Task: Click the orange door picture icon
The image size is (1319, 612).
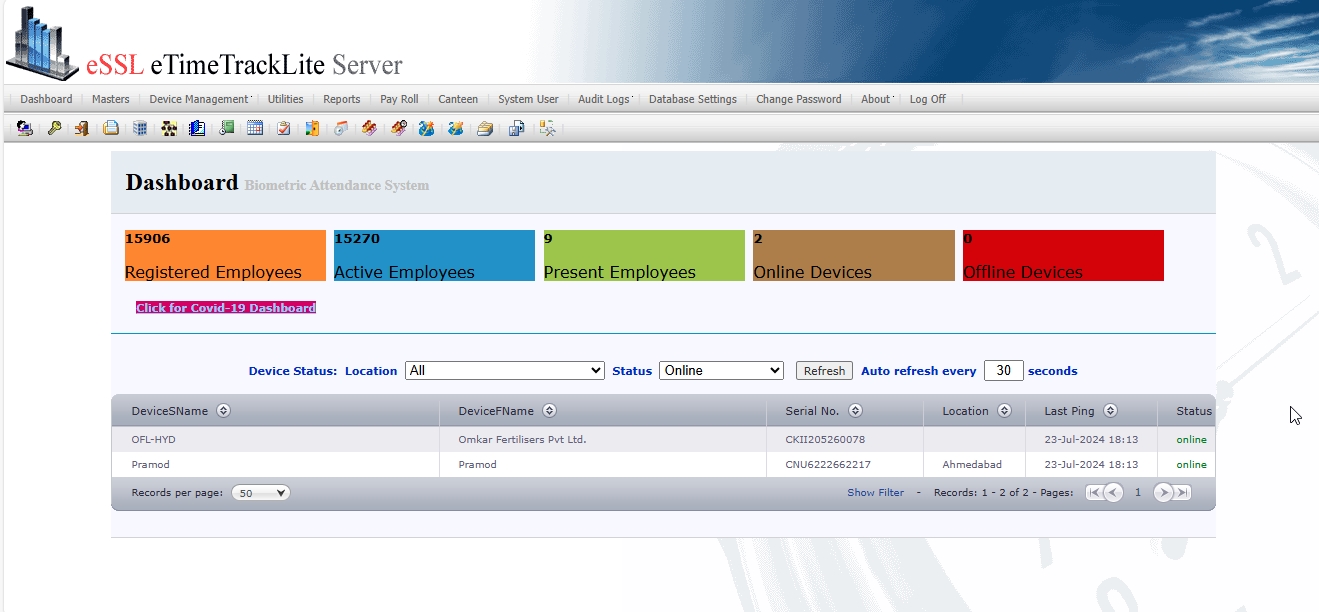Action: (x=312, y=128)
